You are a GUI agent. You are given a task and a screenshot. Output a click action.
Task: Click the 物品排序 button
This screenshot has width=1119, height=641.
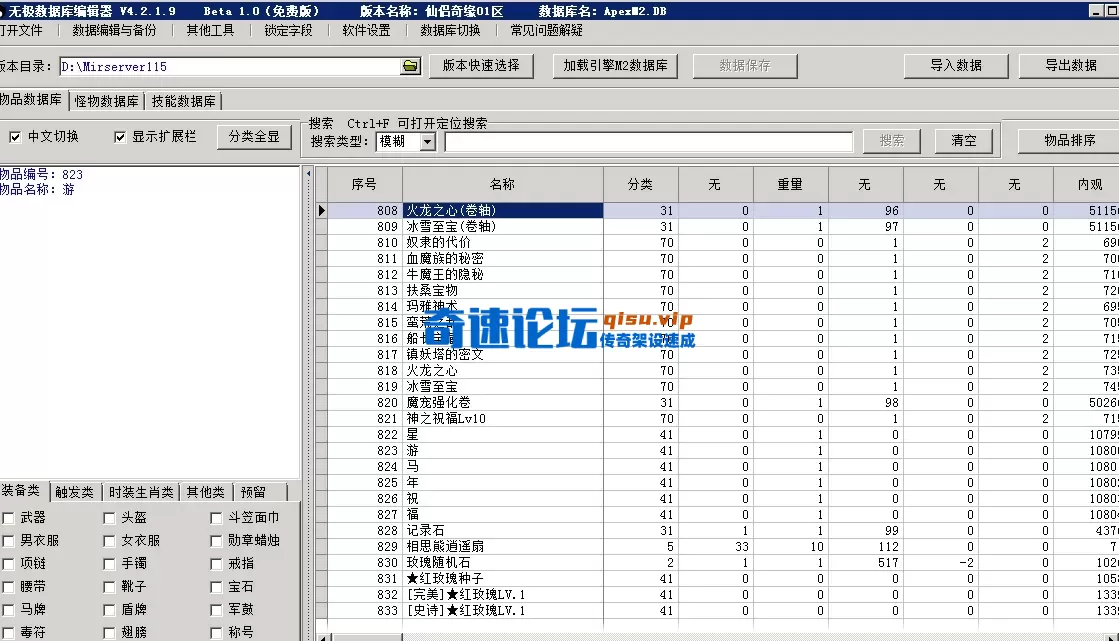pos(1070,140)
